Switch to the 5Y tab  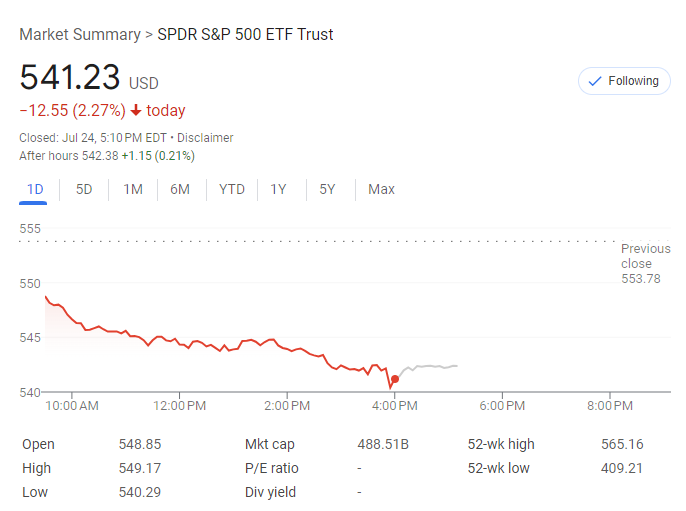tap(327, 189)
